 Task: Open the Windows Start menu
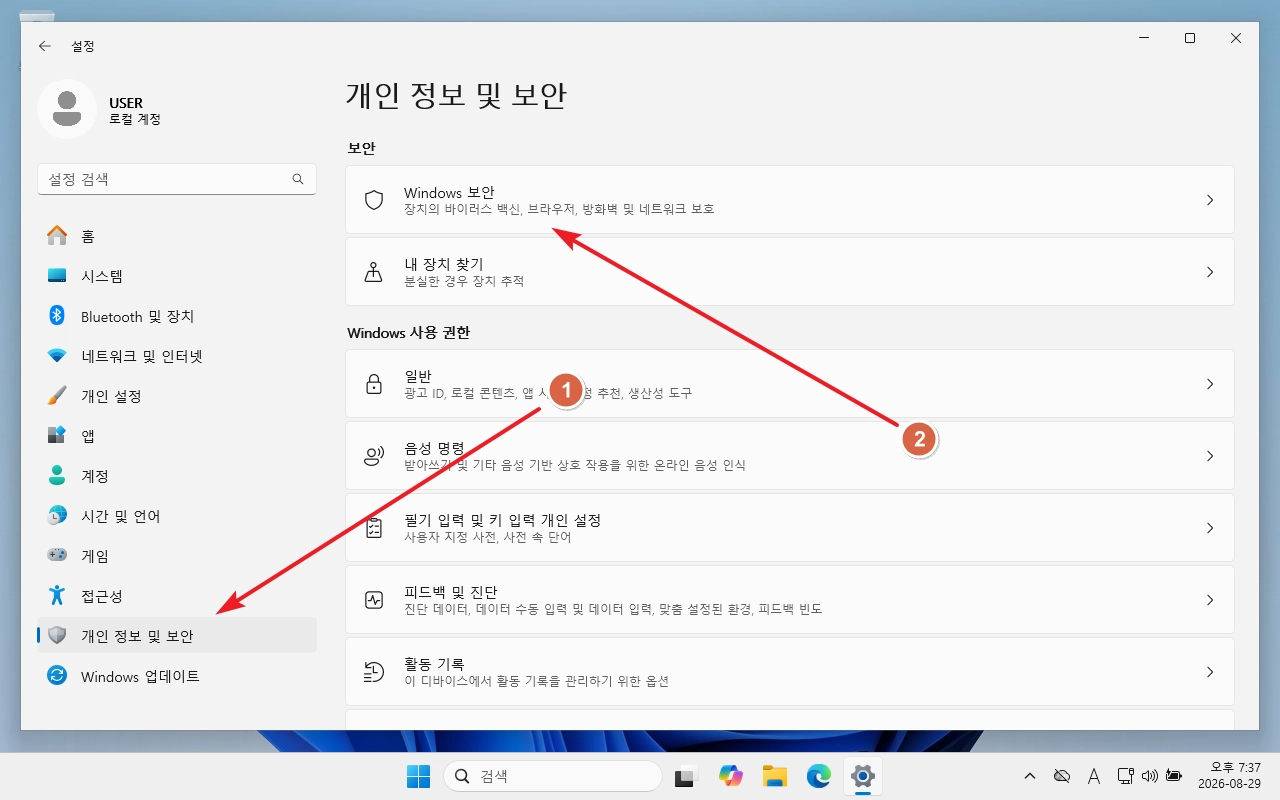(418, 776)
